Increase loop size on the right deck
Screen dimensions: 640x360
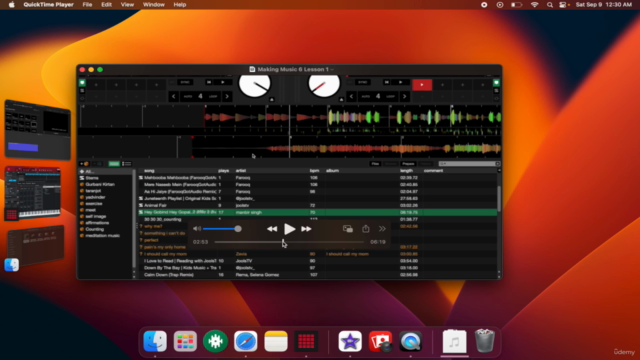tap(404, 97)
